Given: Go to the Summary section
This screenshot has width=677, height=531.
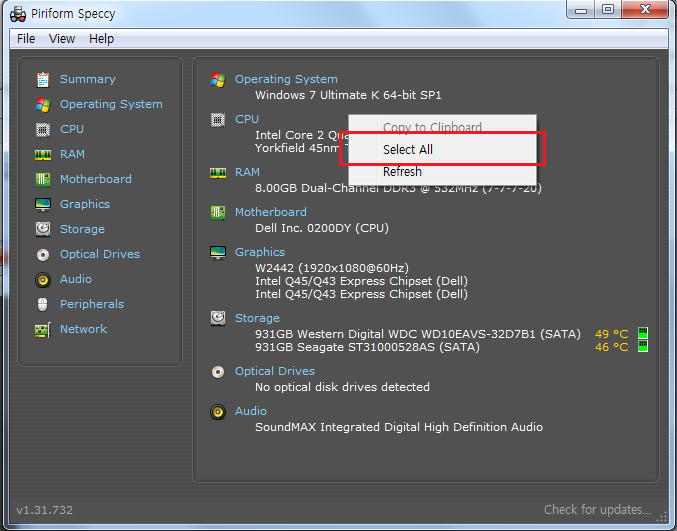Looking at the screenshot, I should click(88, 79).
